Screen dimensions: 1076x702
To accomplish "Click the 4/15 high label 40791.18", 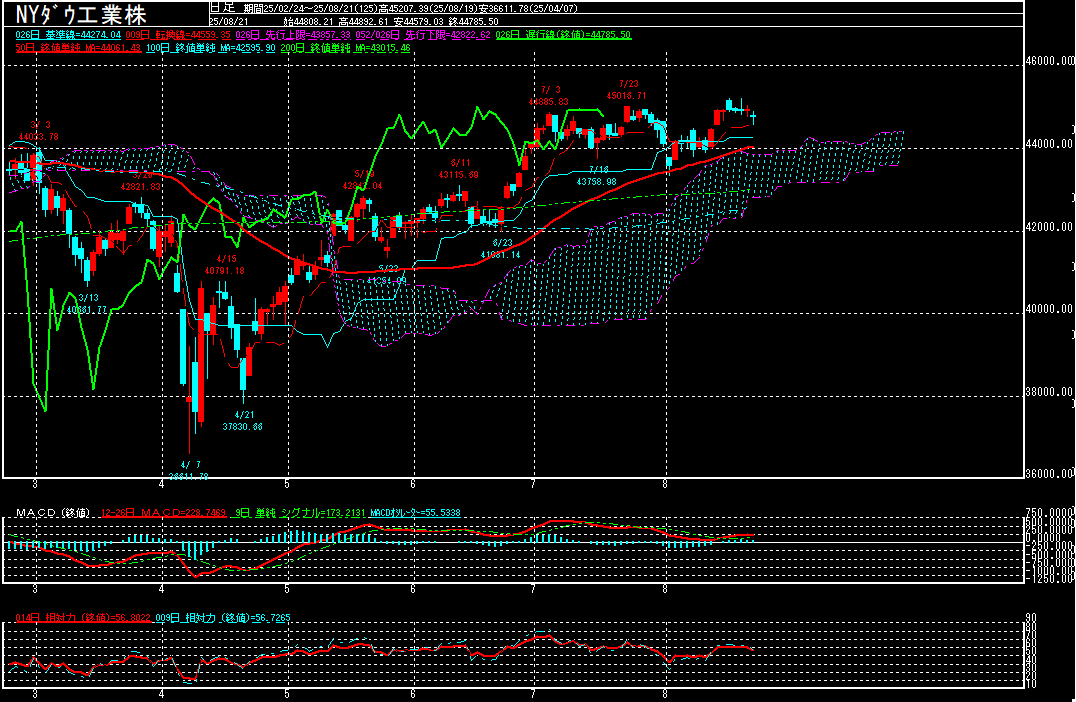I will pos(224,271).
